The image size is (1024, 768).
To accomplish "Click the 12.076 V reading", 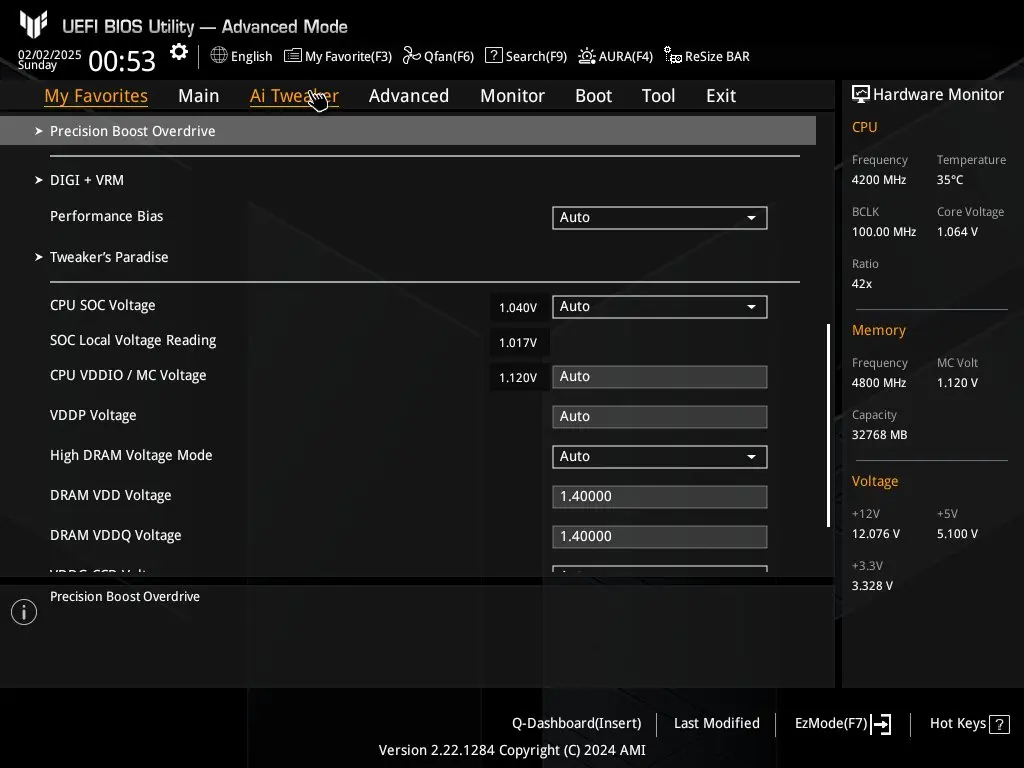I will (876, 534).
